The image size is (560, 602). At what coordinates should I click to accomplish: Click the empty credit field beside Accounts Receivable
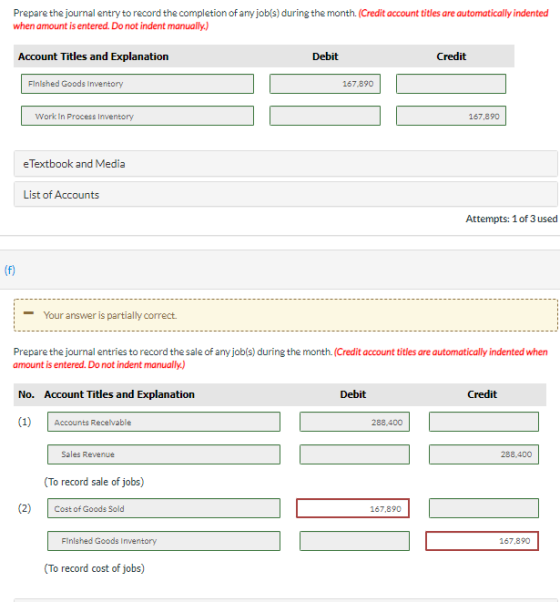click(484, 422)
